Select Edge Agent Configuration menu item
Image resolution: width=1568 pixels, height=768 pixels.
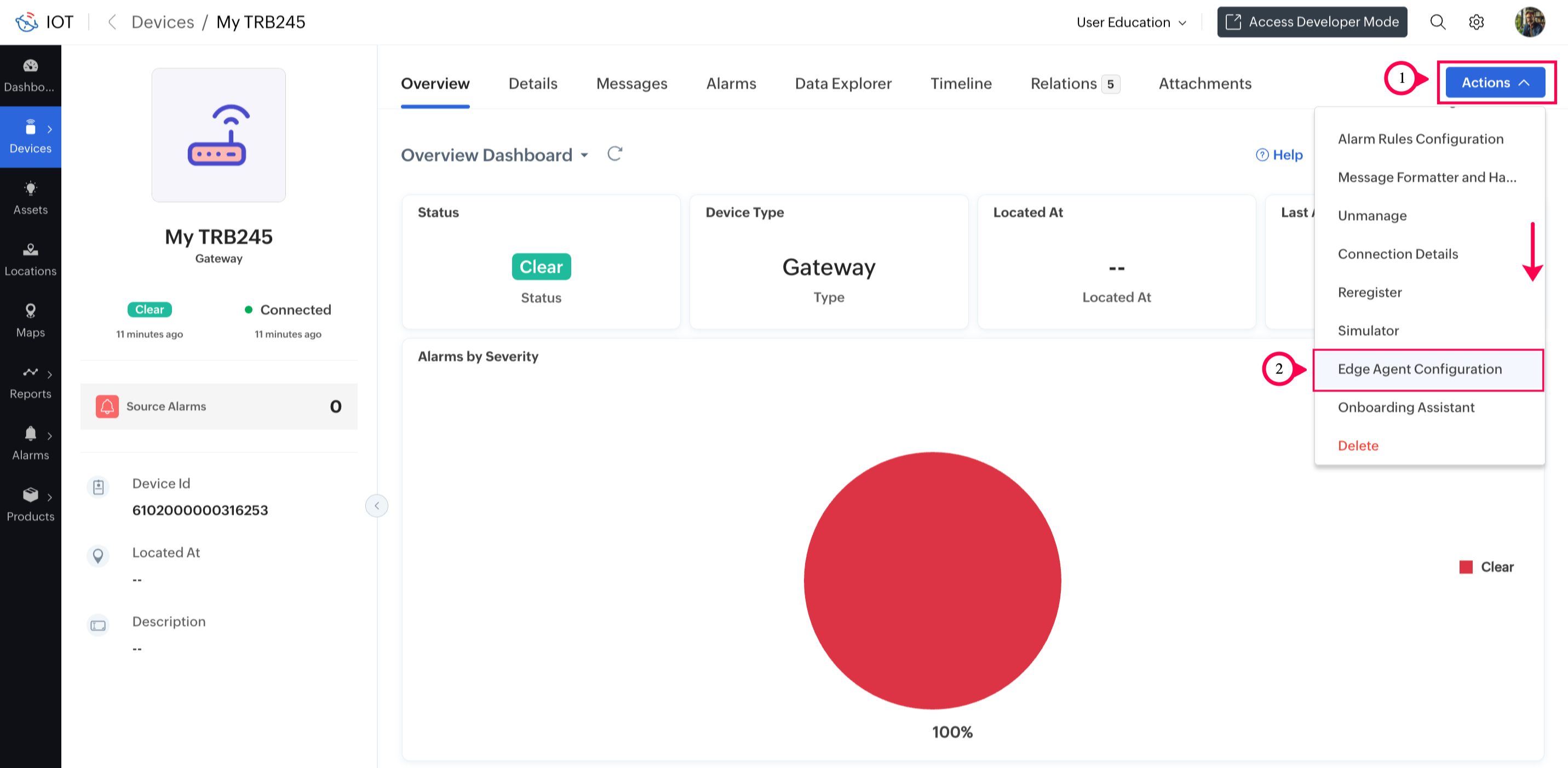click(1420, 369)
